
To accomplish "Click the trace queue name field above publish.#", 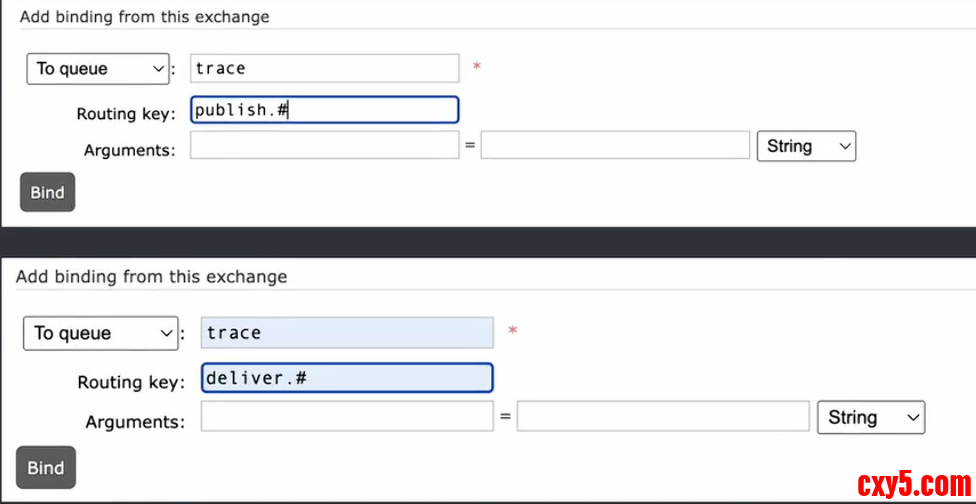I will (324, 68).
